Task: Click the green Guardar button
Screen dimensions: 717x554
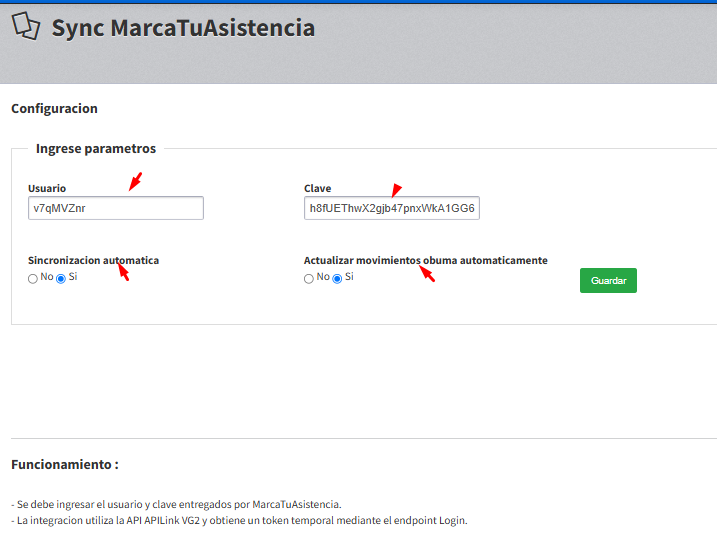Action: [608, 280]
